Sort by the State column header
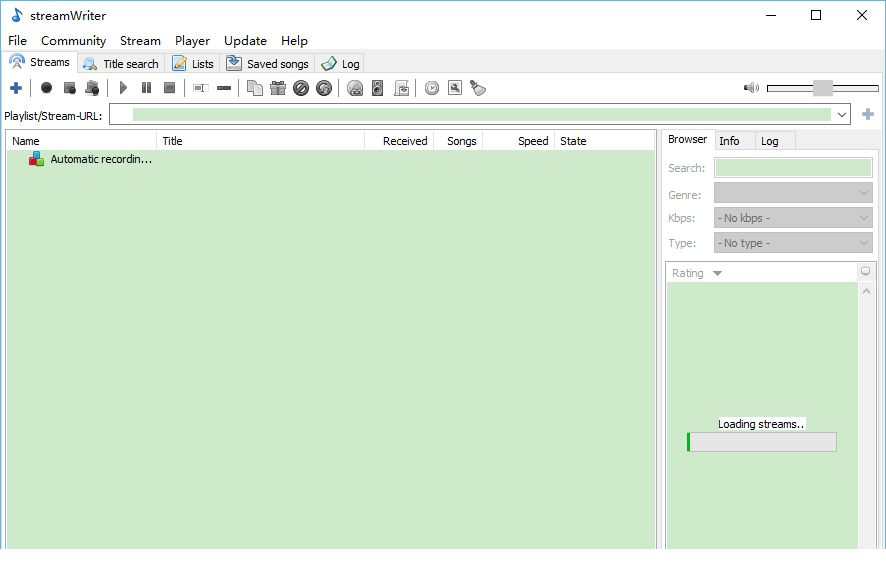 coord(604,141)
